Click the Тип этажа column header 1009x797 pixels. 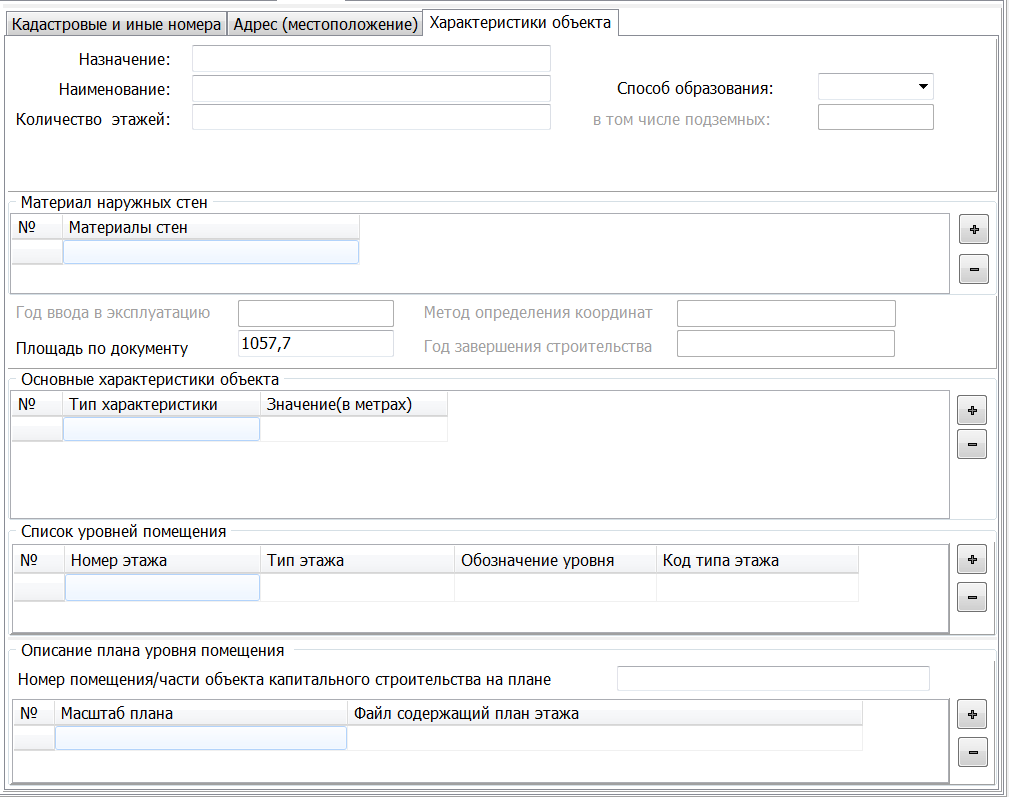(356, 560)
